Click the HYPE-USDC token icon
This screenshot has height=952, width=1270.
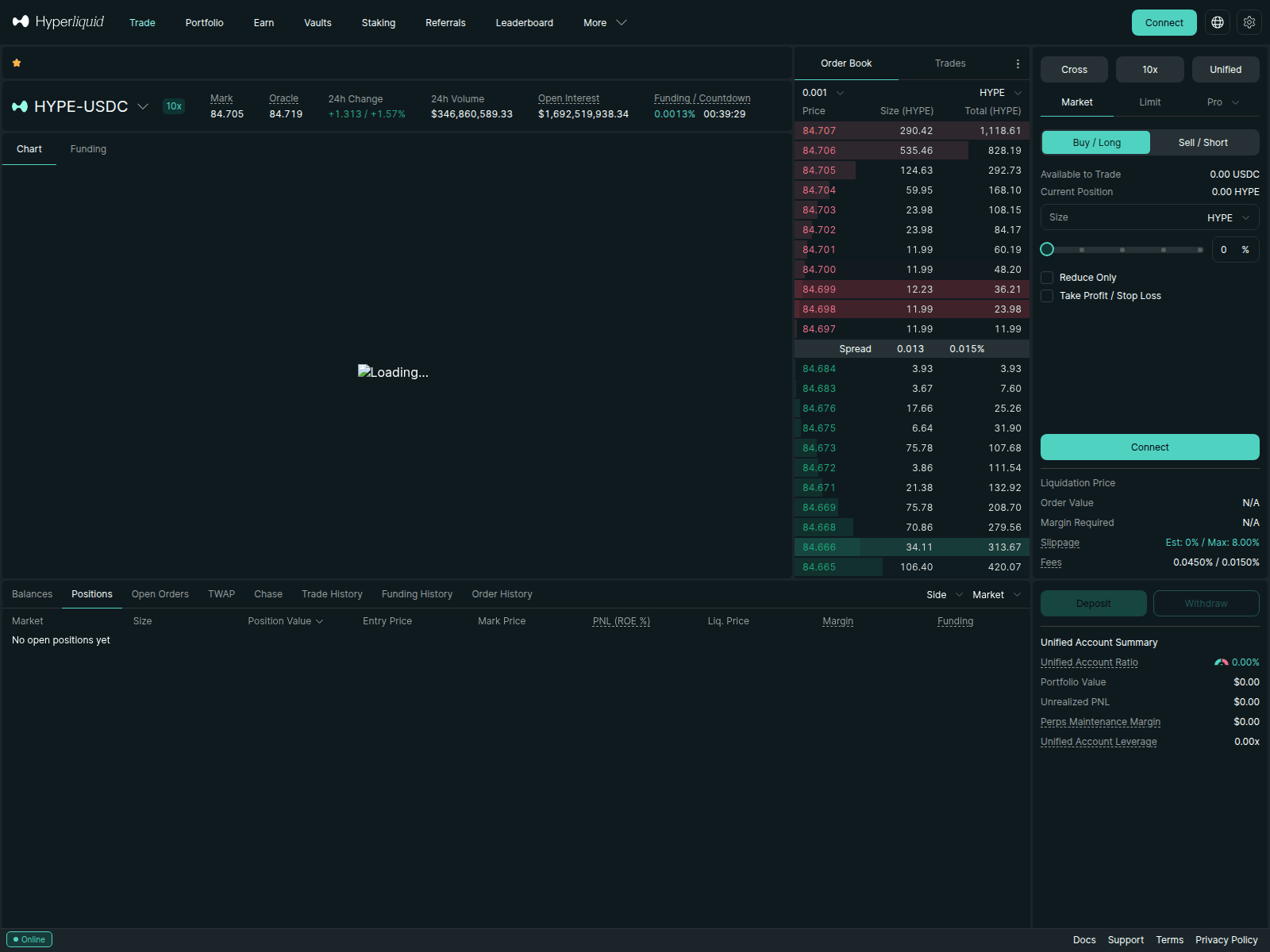20,106
